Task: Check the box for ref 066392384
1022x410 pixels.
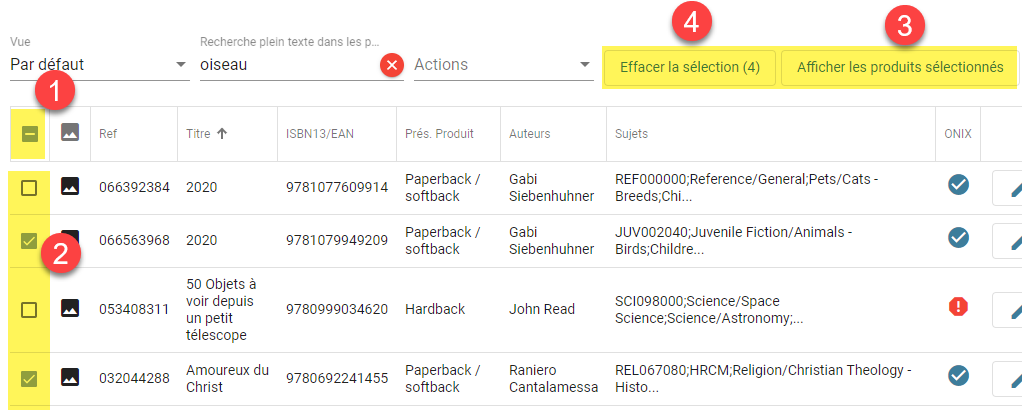Action: tap(29, 188)
